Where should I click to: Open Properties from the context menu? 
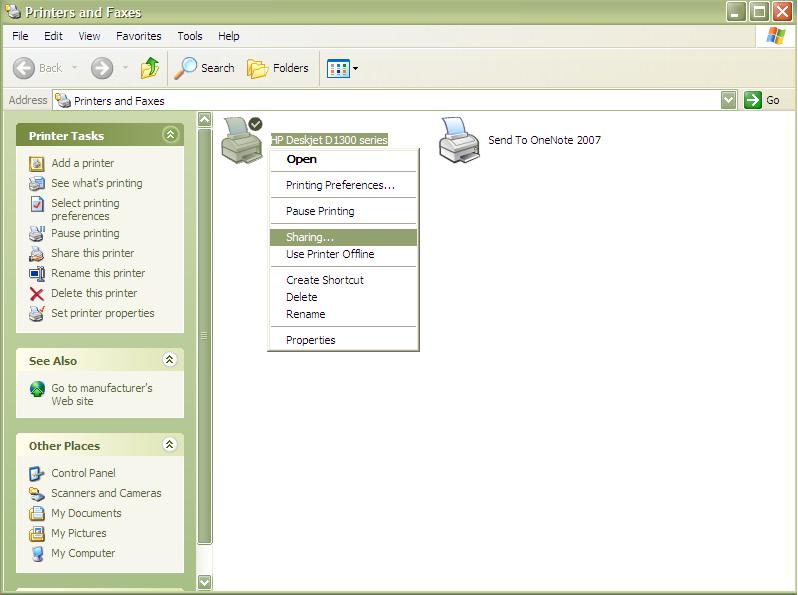click(x=344, y=340)
